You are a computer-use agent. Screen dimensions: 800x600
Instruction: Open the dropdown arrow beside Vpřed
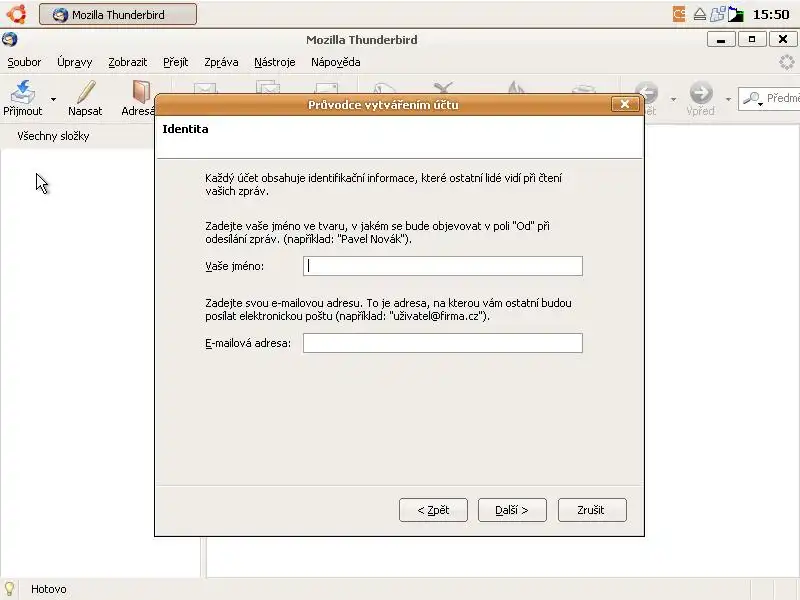[x=728, y=99]
